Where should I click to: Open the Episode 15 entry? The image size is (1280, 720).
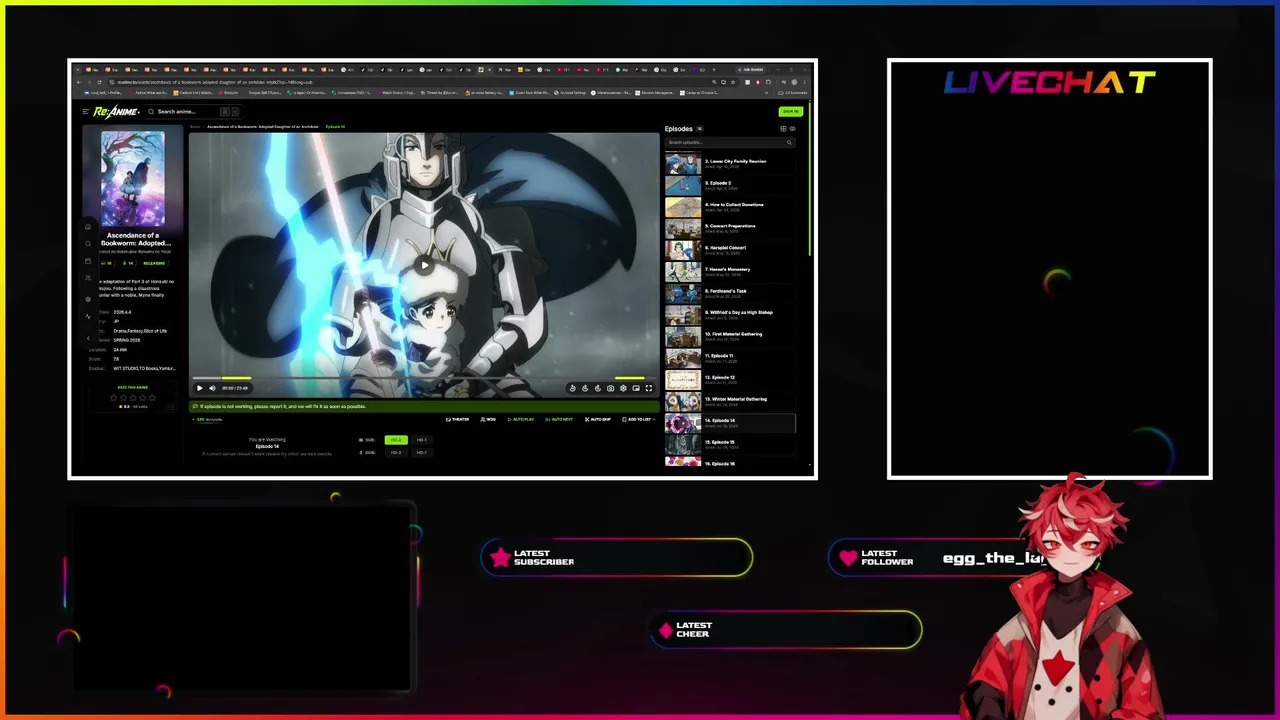[730, 445]
